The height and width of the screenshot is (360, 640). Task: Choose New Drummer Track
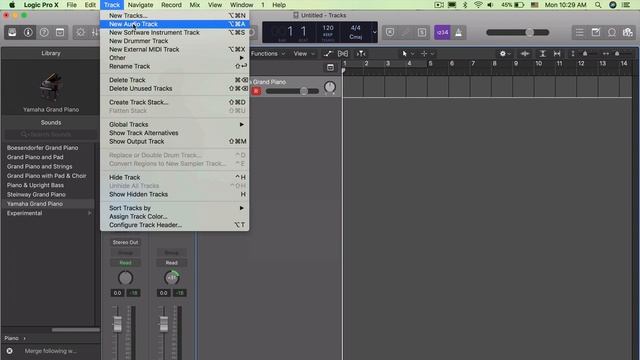175,41
